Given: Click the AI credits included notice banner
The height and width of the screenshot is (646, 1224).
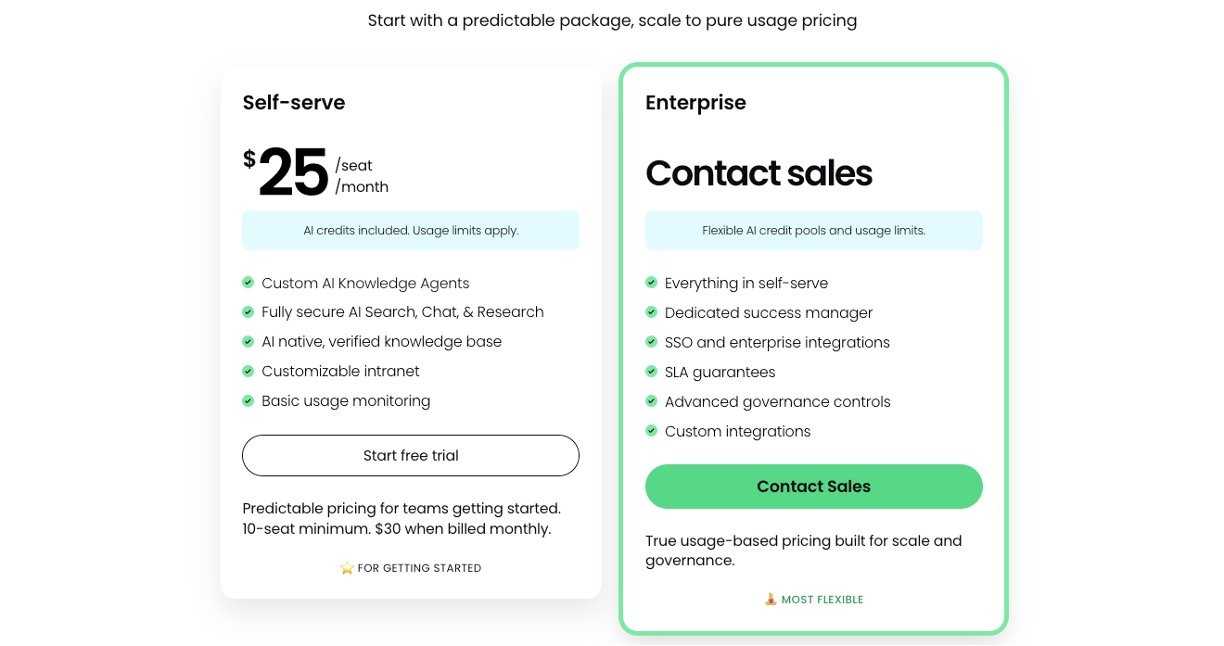Looking at the screenshot, I should click(x=410, y=231).
